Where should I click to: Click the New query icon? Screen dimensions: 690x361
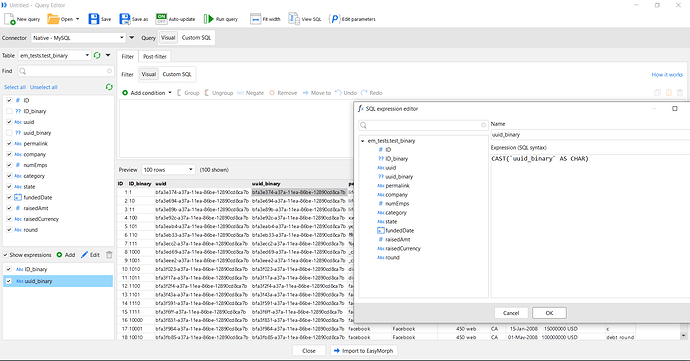pos(9,19)
